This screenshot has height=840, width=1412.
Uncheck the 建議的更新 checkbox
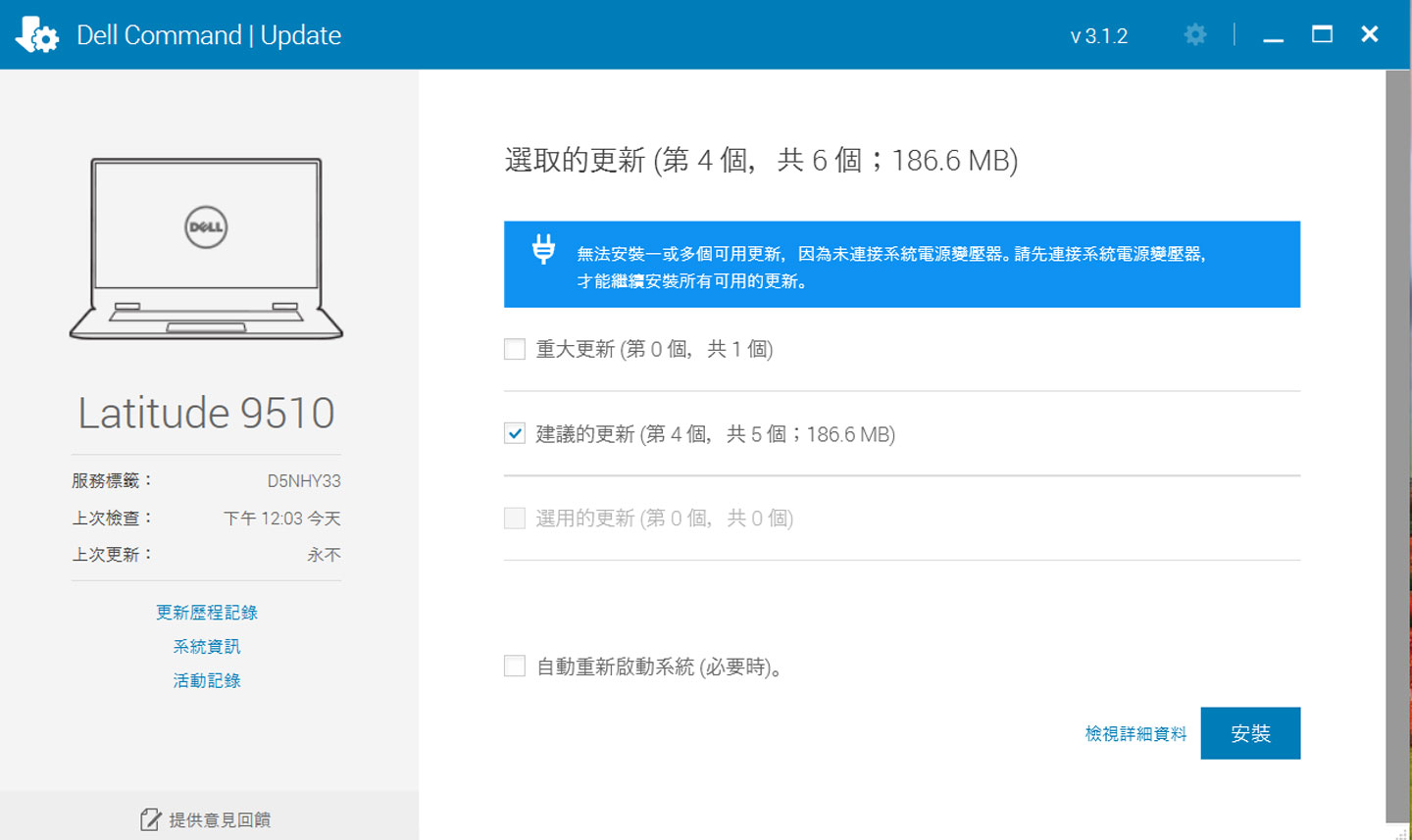click(x=514, y=432)
